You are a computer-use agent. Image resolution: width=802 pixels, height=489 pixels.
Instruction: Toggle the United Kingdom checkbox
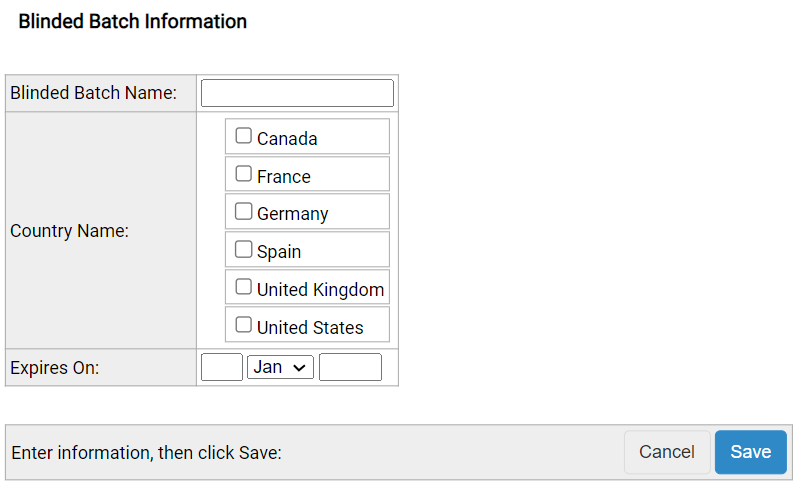pyautogui.click(x=243, y=287)
